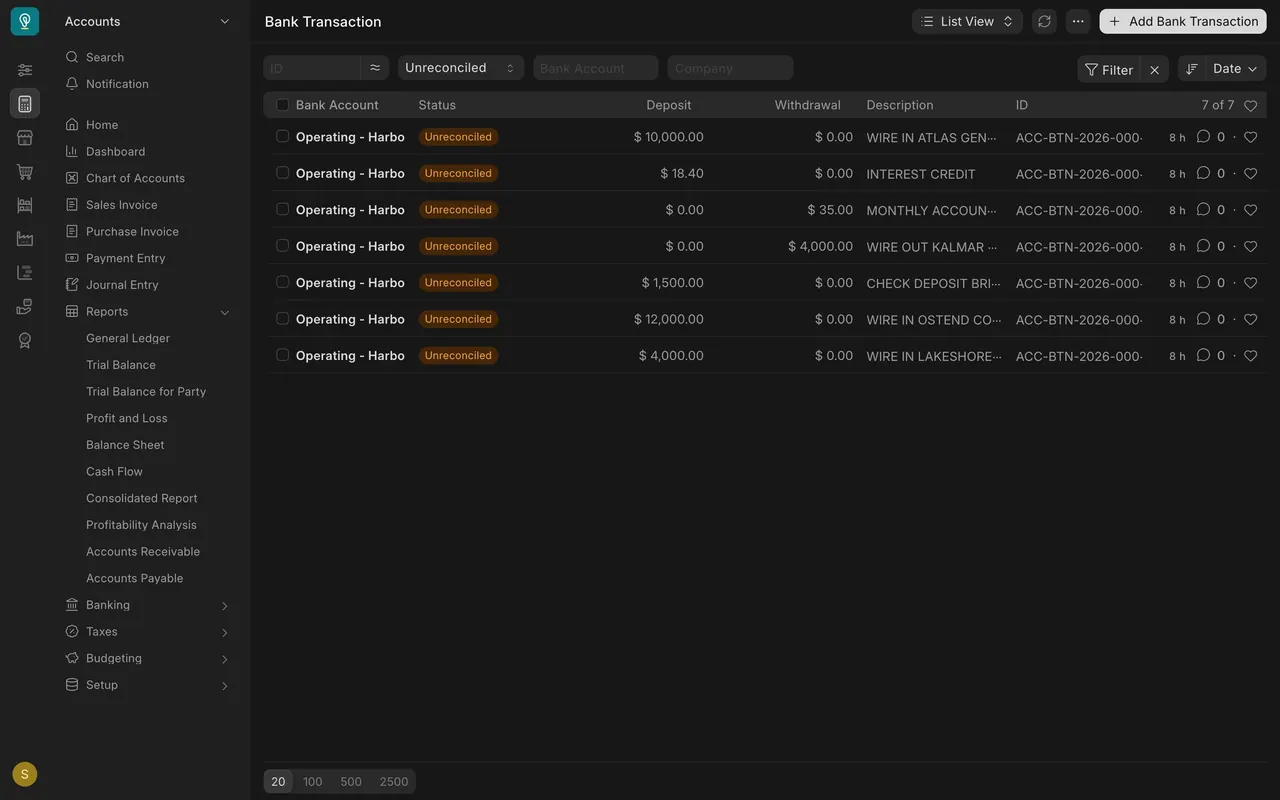Open the storefront module icon in left rail

[25, 137]
